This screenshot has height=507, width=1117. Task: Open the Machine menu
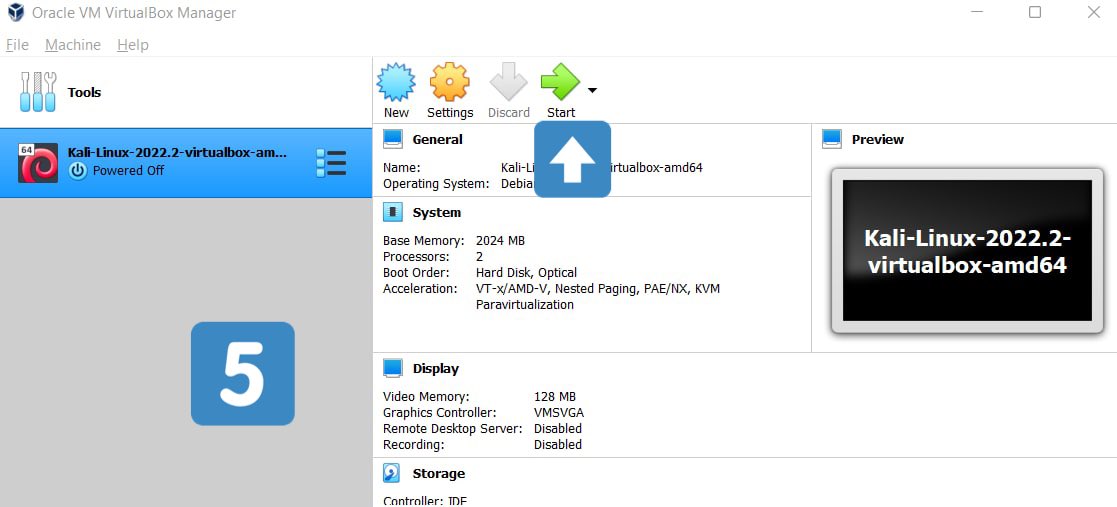click(73, 45)
